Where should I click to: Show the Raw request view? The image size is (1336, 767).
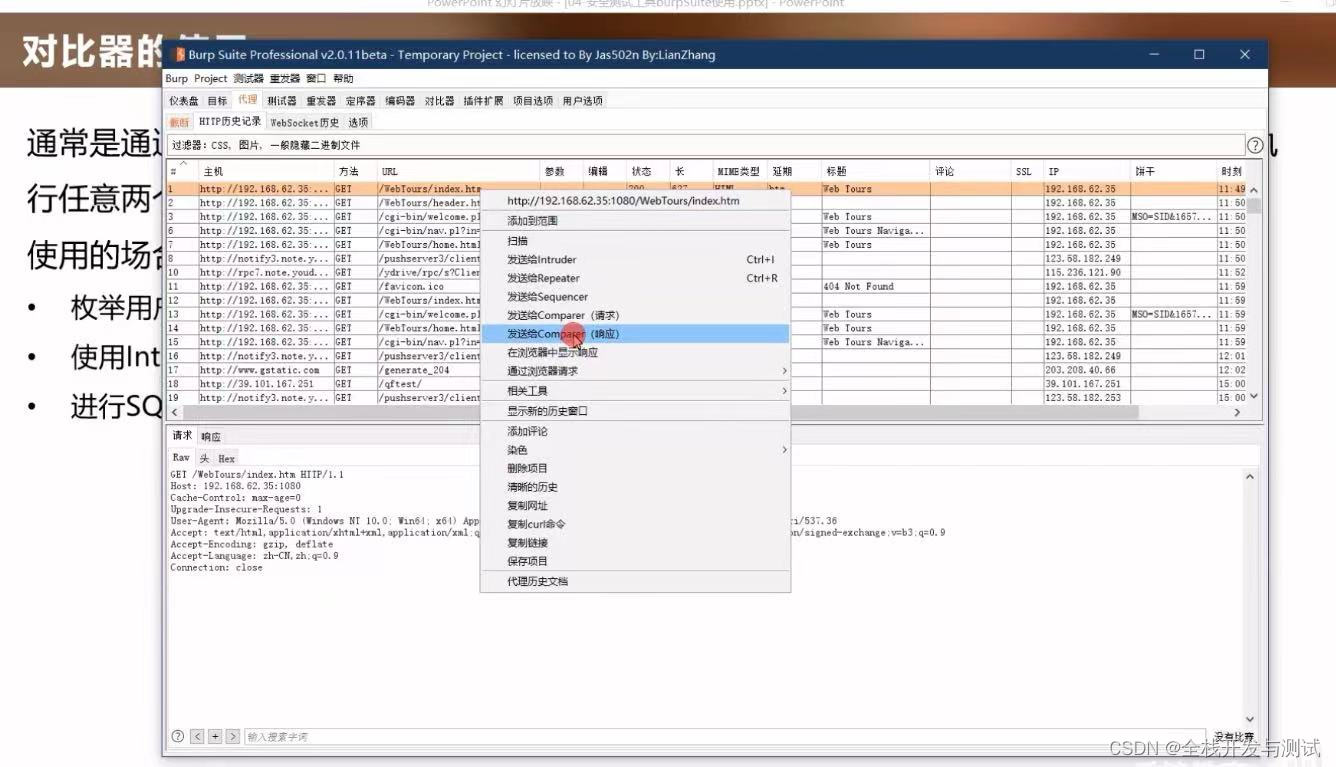click(181, 458)
